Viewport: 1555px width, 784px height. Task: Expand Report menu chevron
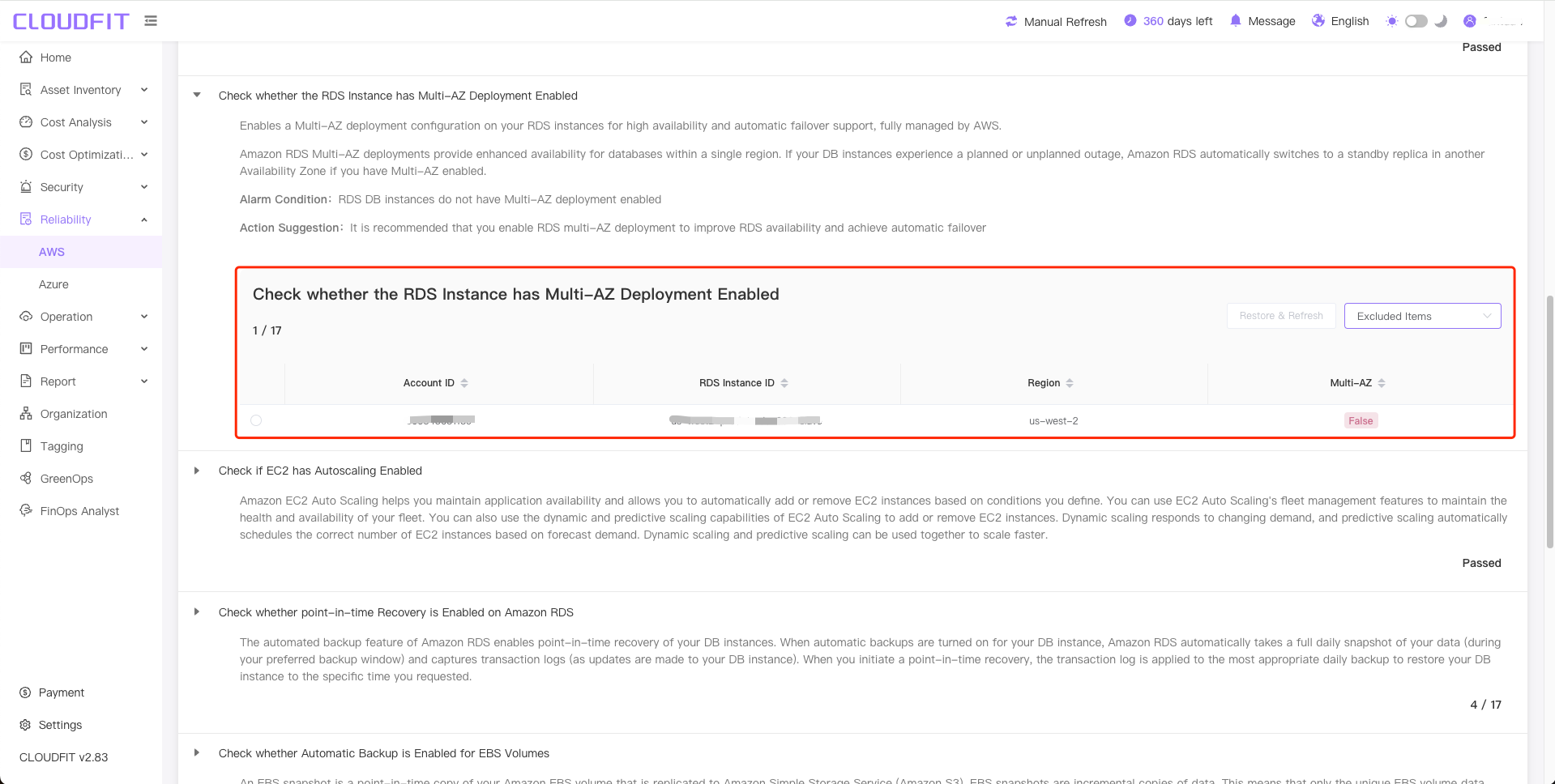144,381
